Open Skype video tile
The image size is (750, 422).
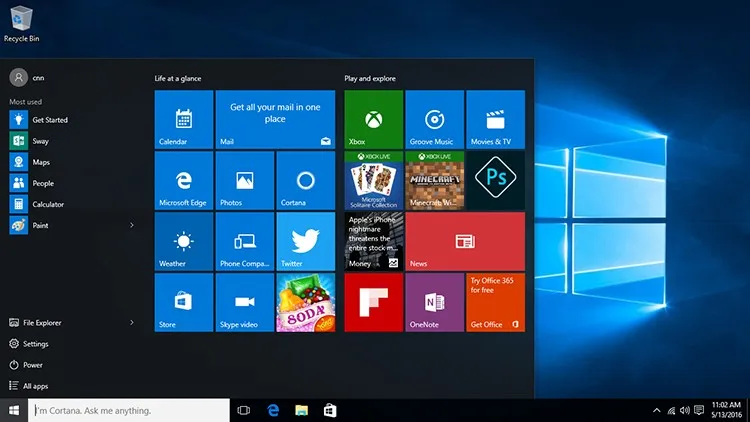click(x=244, y=302)
